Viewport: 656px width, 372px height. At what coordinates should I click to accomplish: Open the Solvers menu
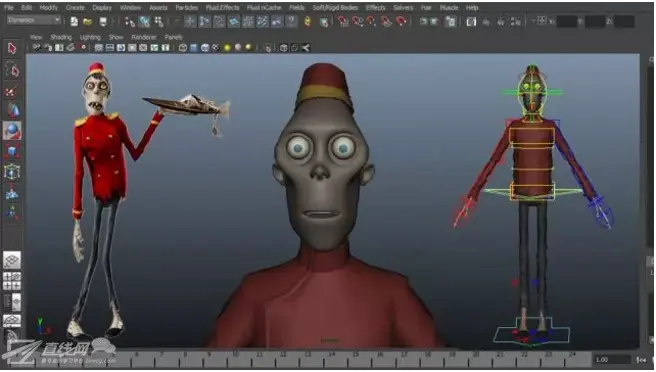click(403, 8)
